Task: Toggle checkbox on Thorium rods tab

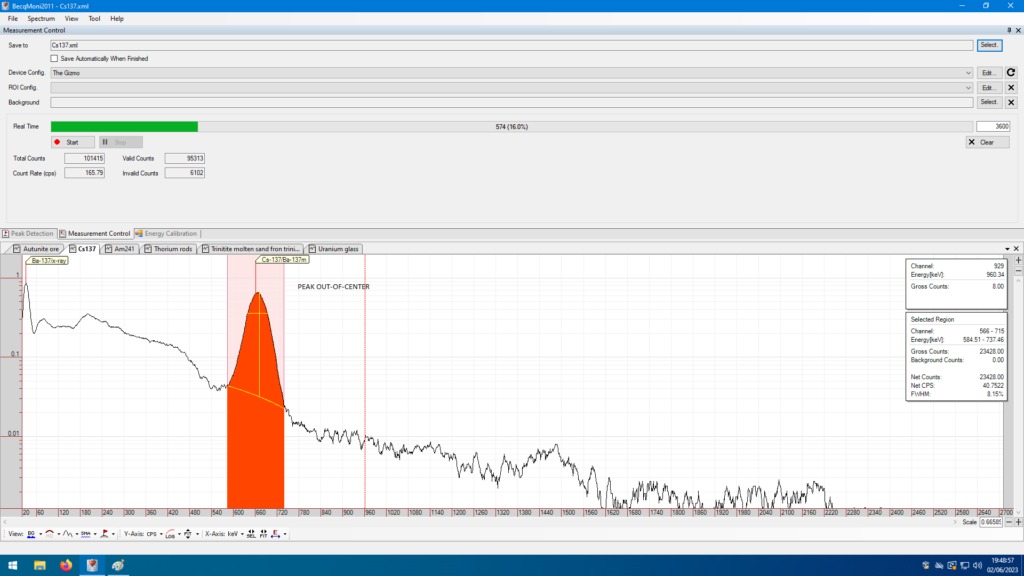Action: (148, 249)
